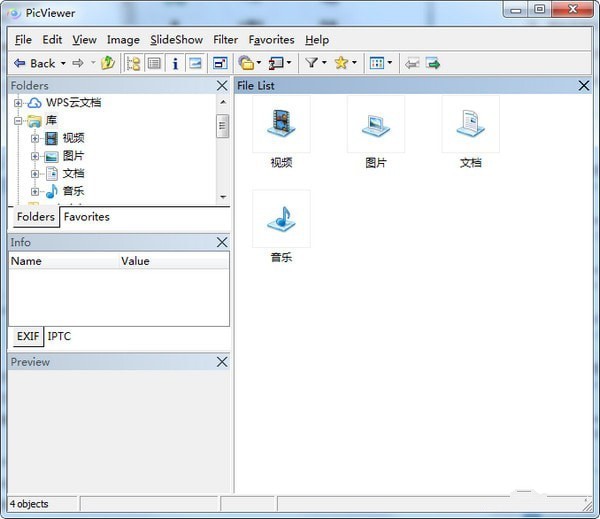Open the filter dropdown arrow
The image size is (600, 519).
point(324,62)
